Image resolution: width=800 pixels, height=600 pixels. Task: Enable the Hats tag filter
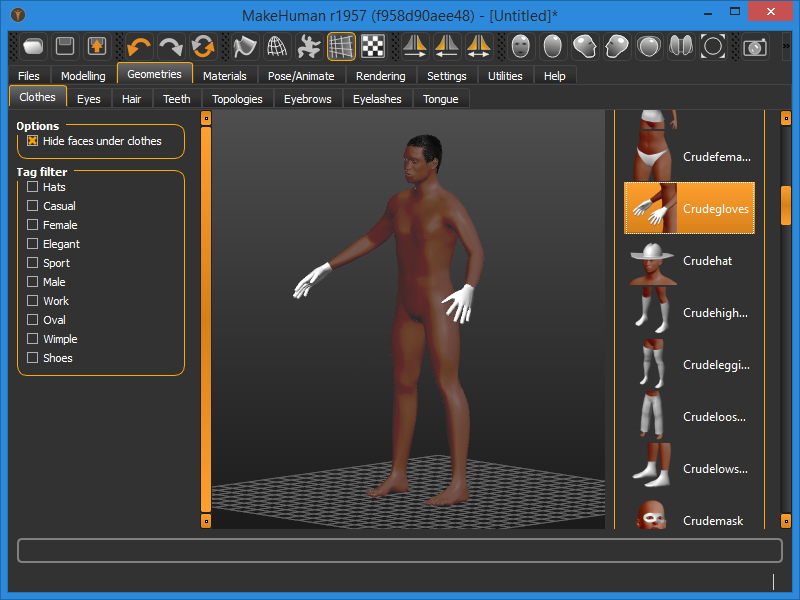[33, 187]
